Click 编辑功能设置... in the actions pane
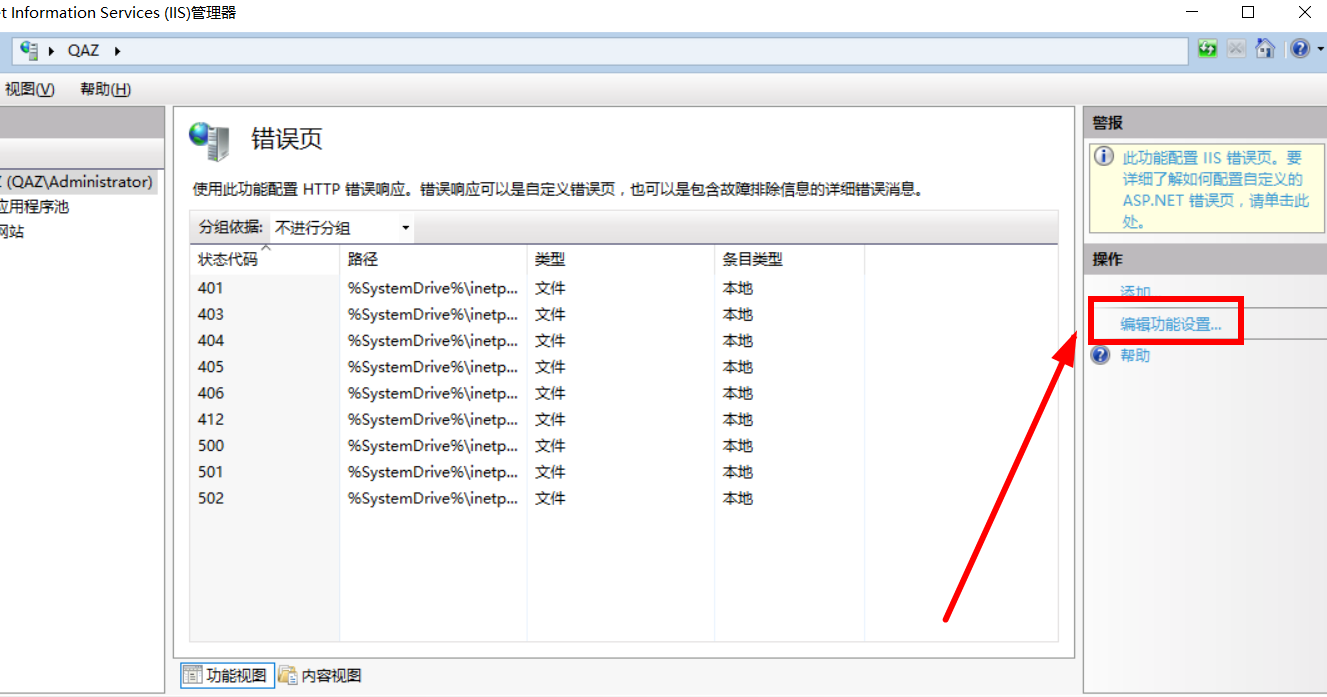This screenshot has width=1327, height=697. (x=1171, y=324)
